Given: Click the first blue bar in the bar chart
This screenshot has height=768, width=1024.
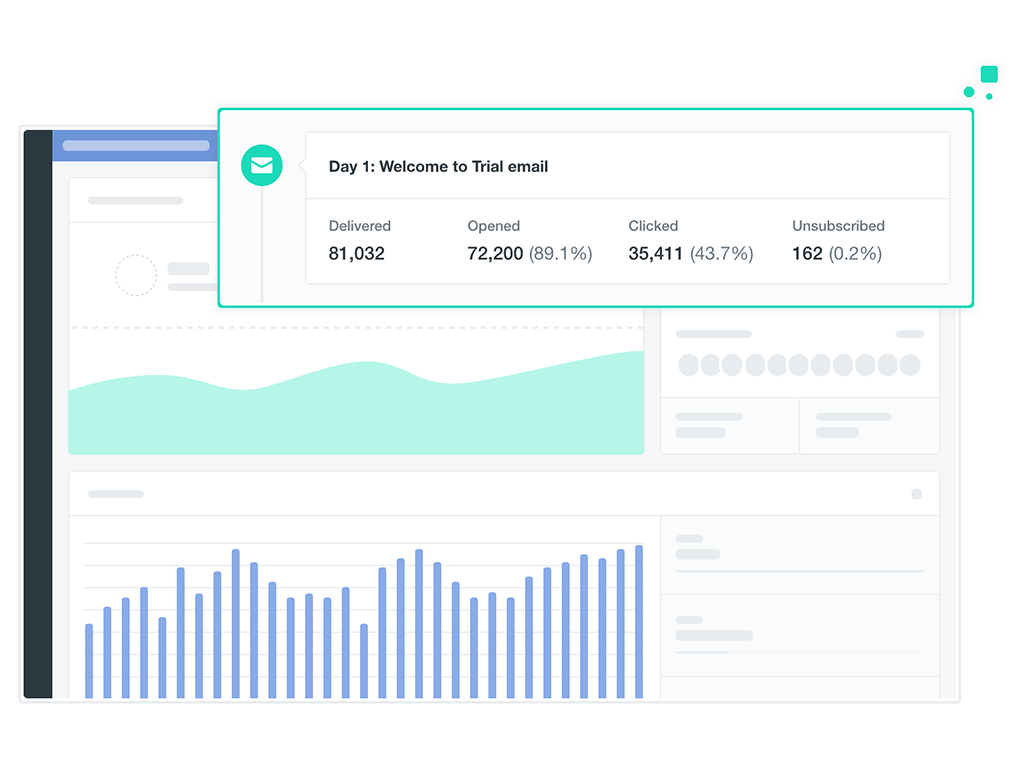Looking at the screenshot, I should pyautogui.click(x=89, y=661).
